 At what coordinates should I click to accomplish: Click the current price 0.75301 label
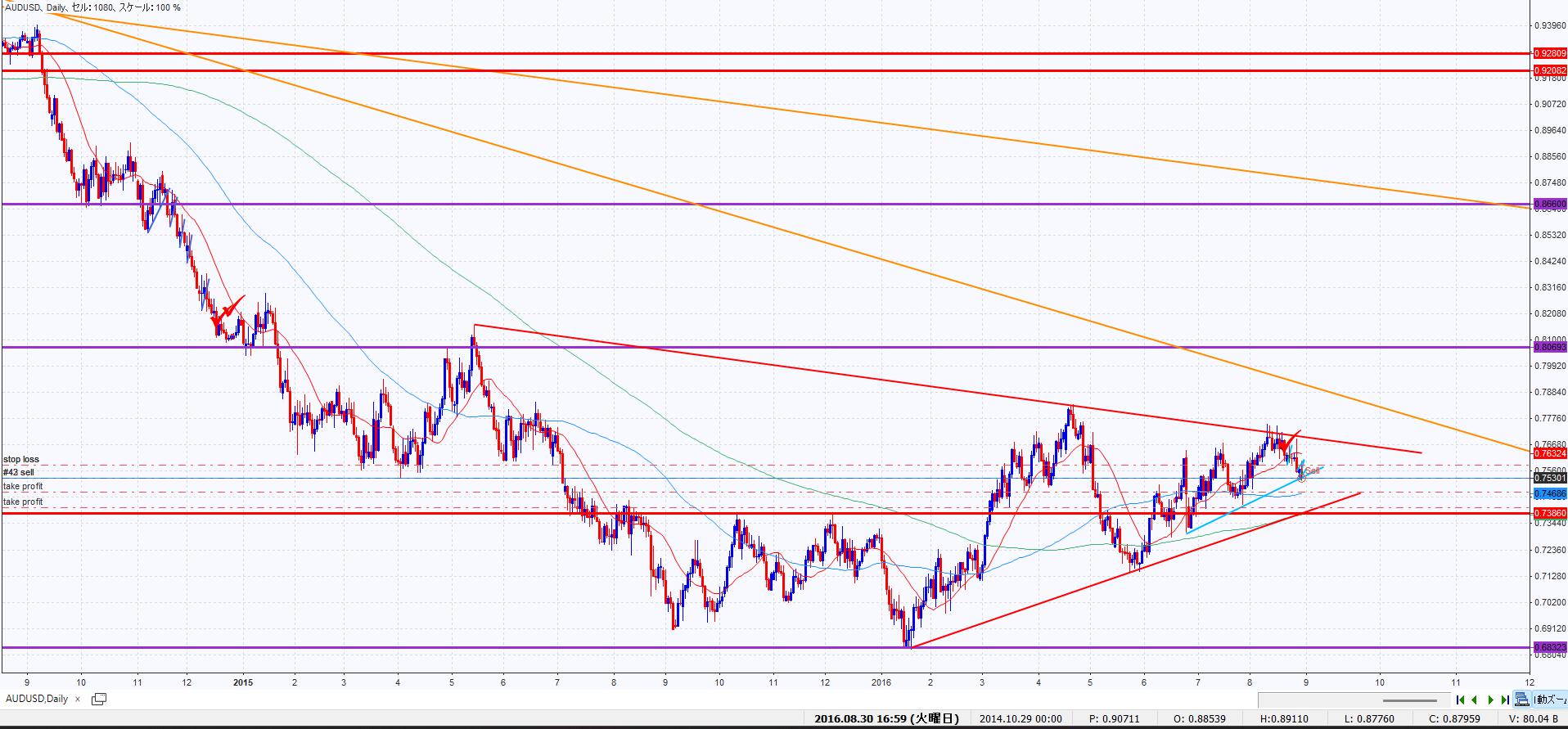pos(1549,478)
